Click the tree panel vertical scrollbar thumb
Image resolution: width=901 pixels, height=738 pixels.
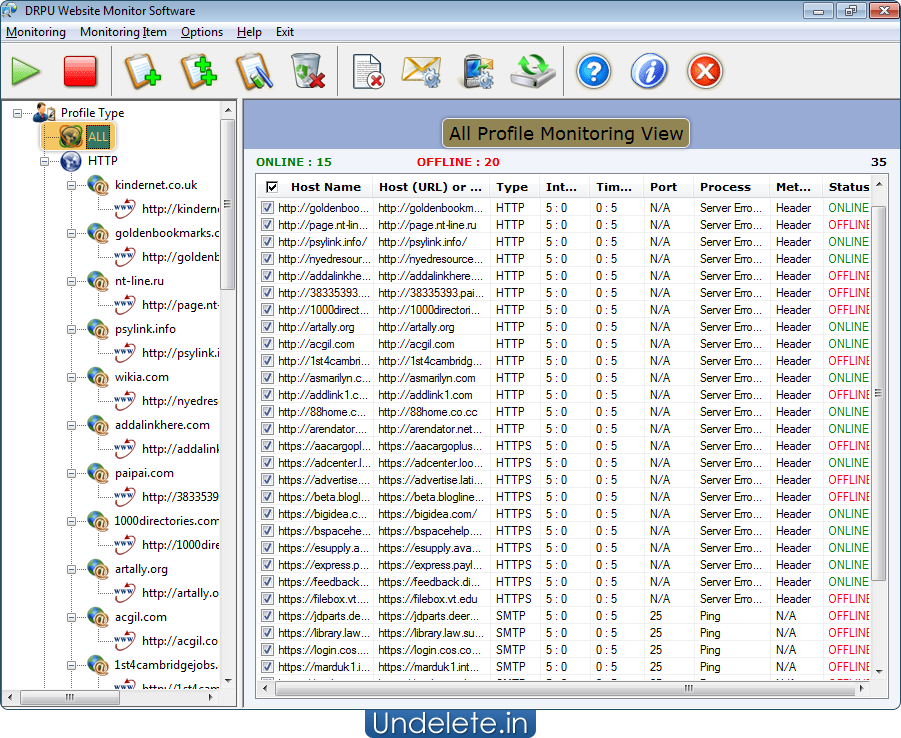tap(228, 204)
